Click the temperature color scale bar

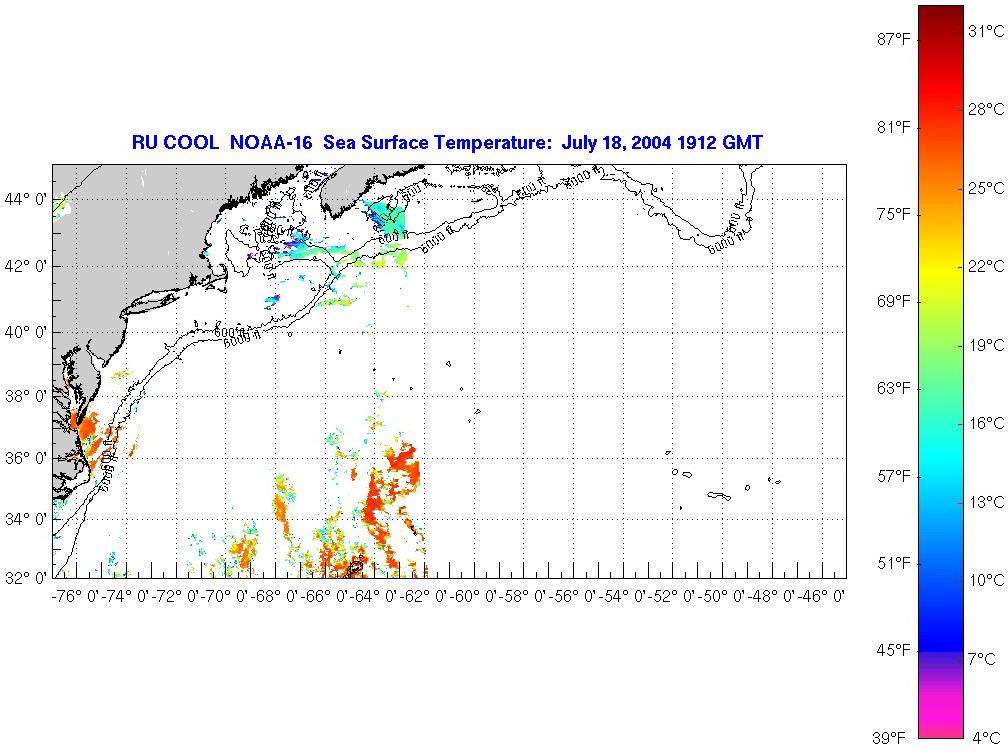[940, 372]
